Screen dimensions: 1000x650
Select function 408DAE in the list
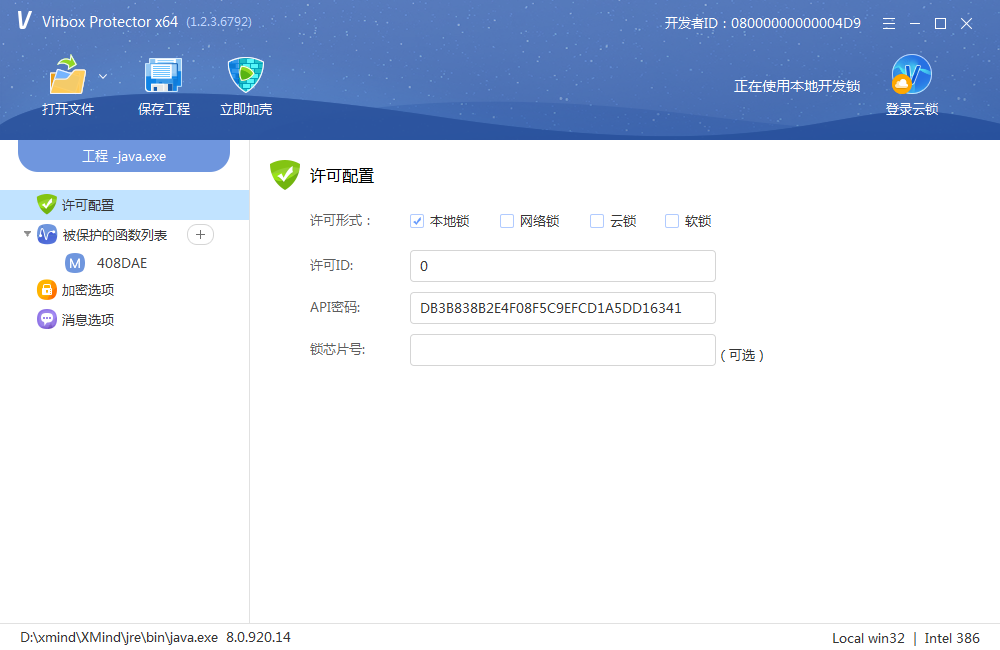pyautogui.click(x=122, y=263)
